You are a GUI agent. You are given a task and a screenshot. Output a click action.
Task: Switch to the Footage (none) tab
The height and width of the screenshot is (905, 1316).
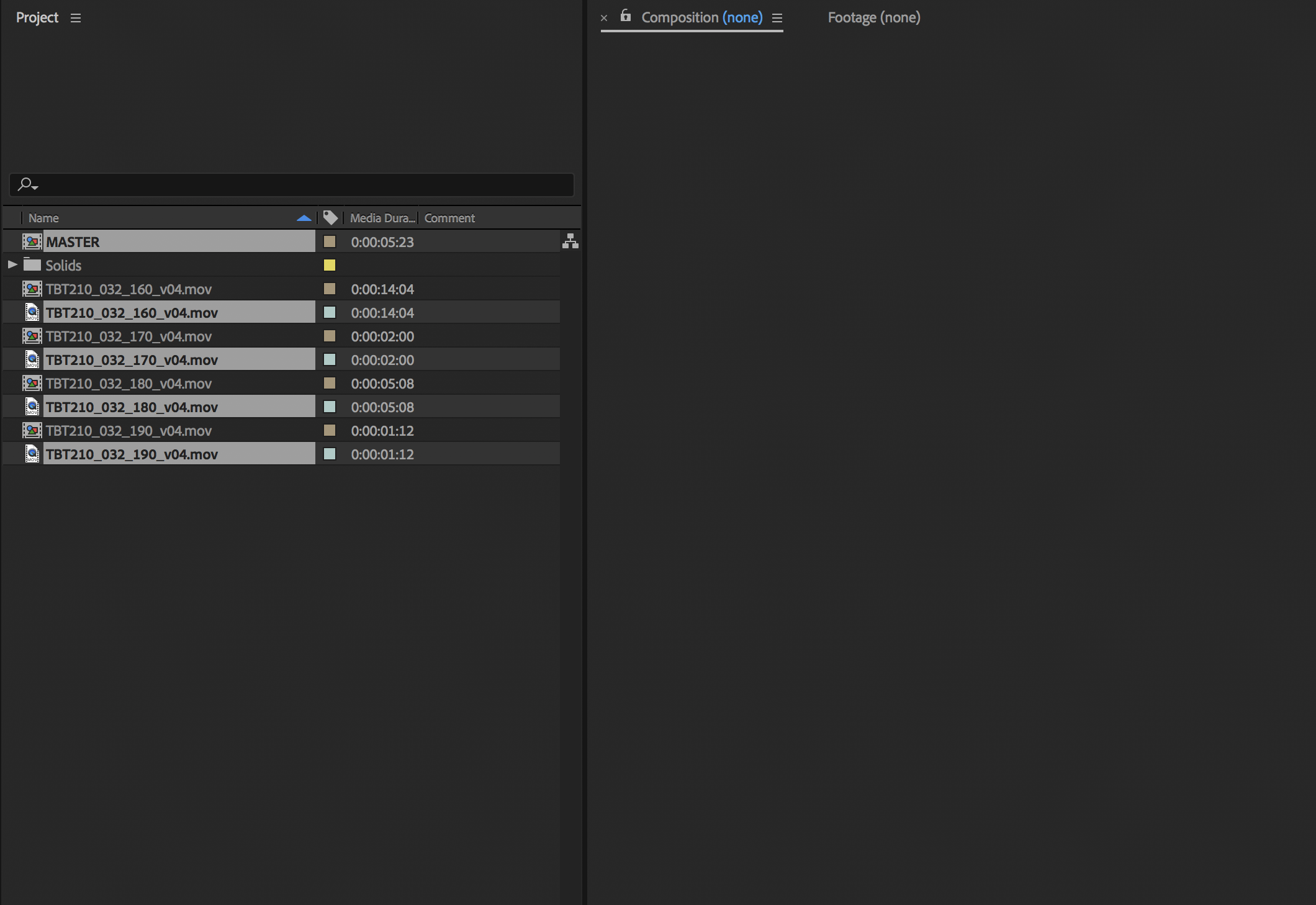click(x=873, y=17)
